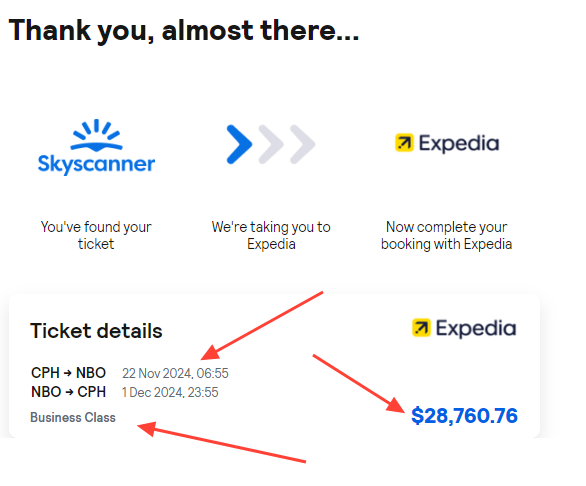Click the Business Class label
Screen dimensions: 586x486
tap(73, 417)
